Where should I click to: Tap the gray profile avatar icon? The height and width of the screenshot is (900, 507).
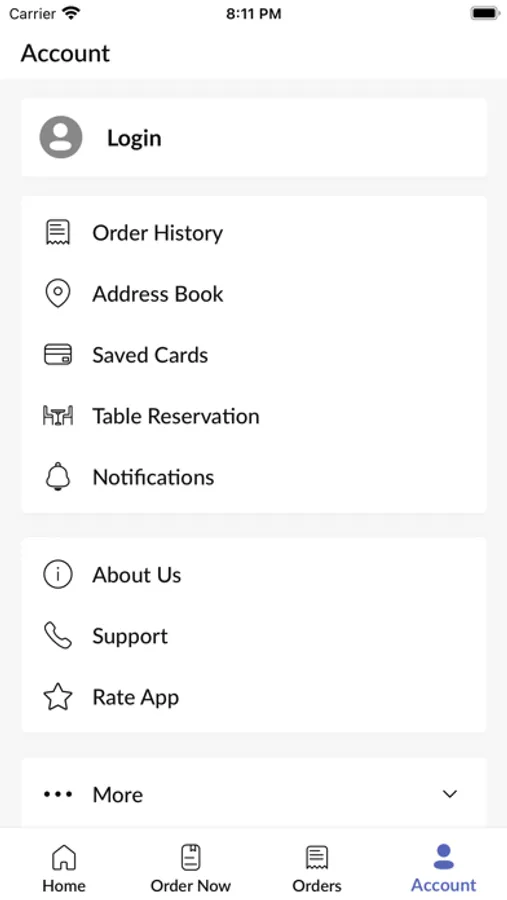(61, 137)
